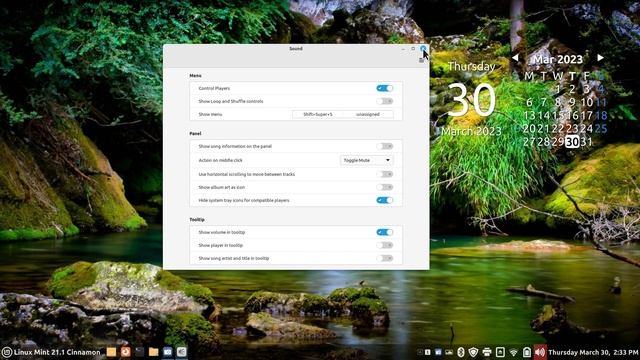Viewport: 640px width, 360px height.
Task: Enable horizontal scrolling to move between tracks
Action: [x=384, y=174]
